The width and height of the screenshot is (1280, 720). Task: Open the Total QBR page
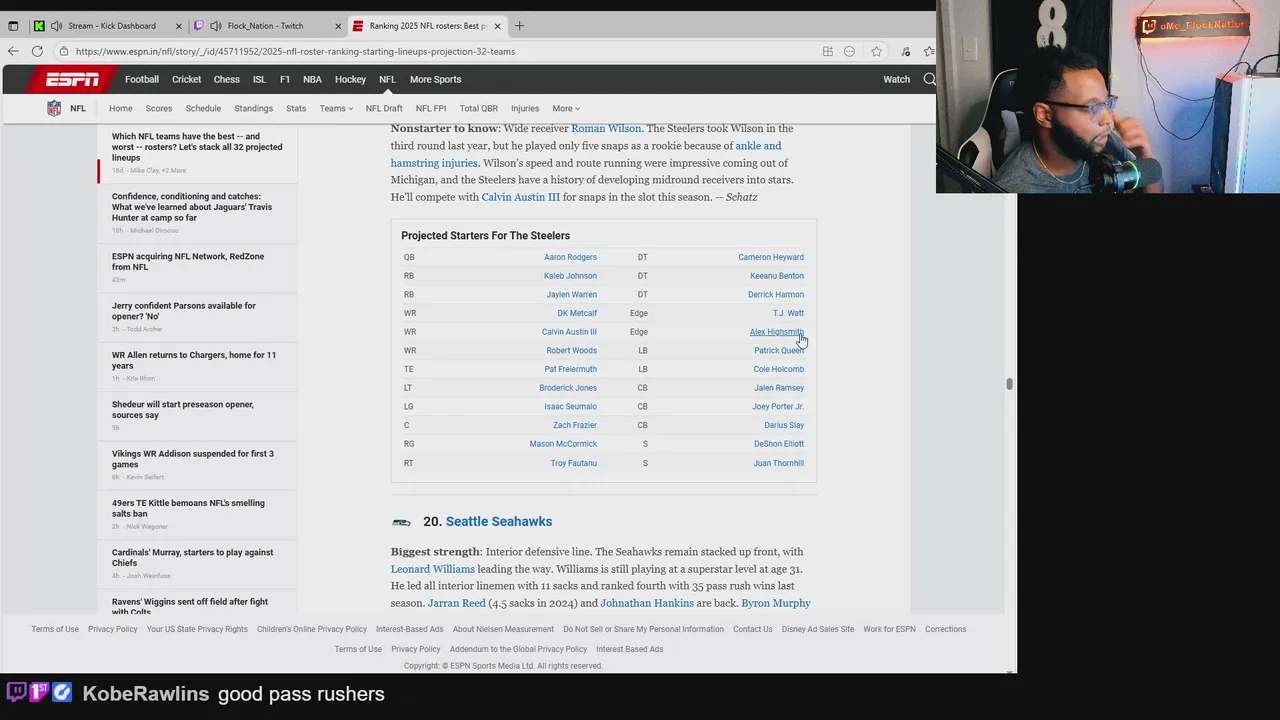point(478,108)
